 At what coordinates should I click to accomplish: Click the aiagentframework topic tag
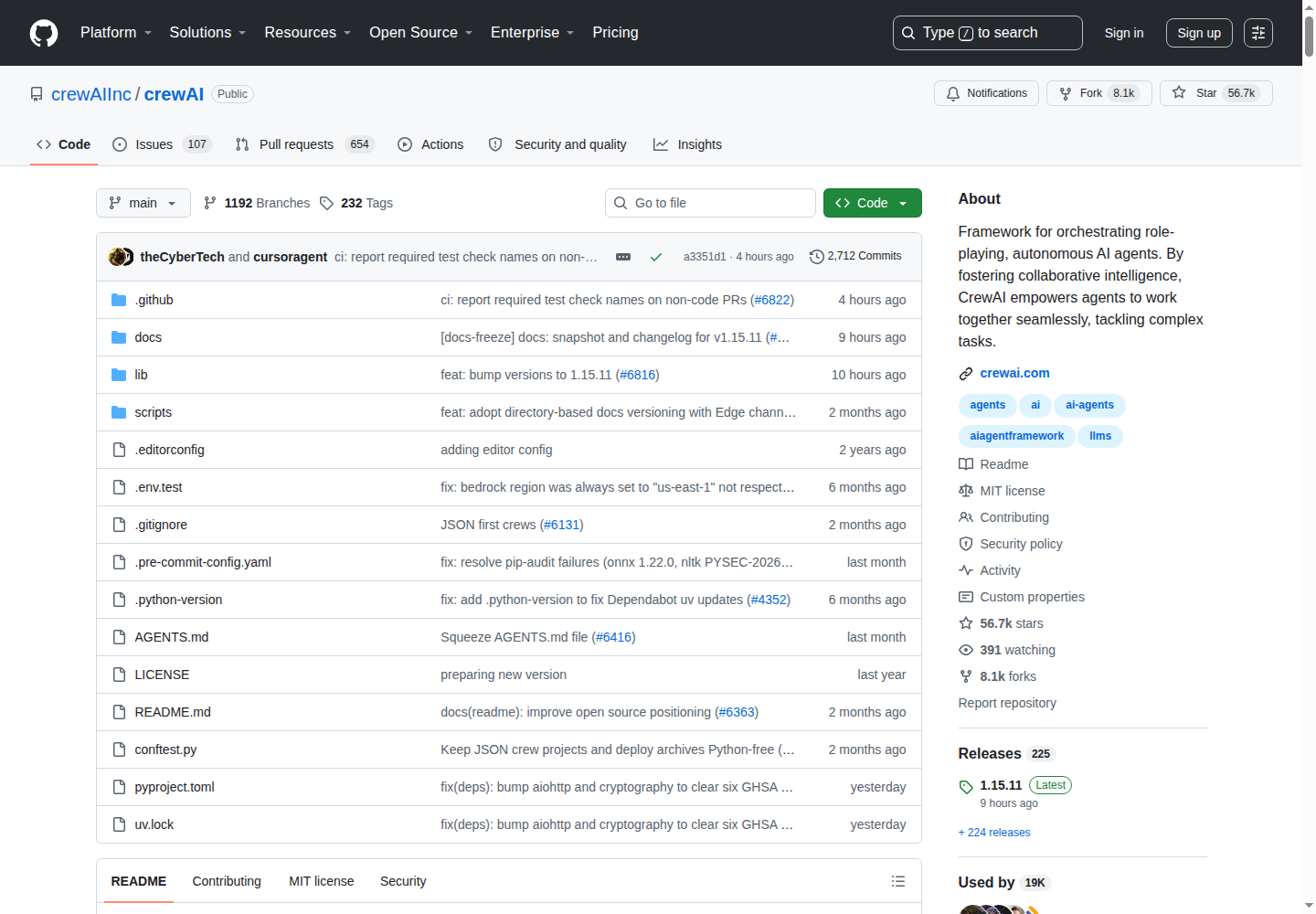(x=1017, y=436)
